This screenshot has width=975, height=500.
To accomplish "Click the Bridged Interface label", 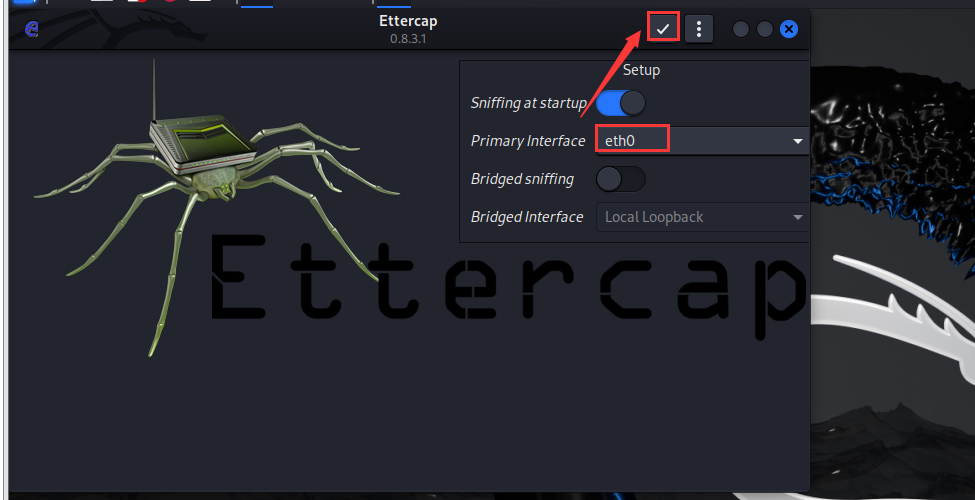I will point(527,217).
